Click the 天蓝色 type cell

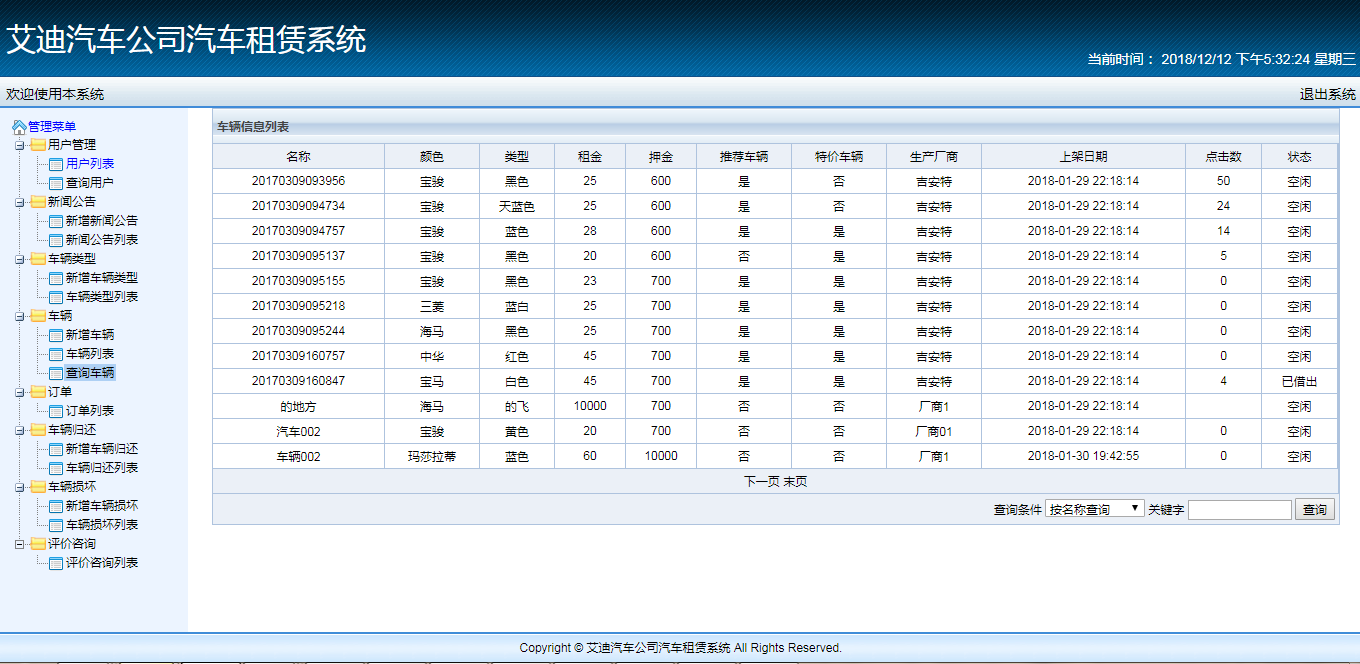click(x=517, y=206)
